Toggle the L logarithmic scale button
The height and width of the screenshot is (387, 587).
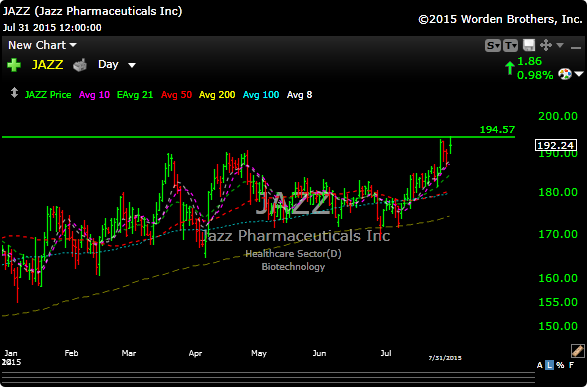click(549, 365)
